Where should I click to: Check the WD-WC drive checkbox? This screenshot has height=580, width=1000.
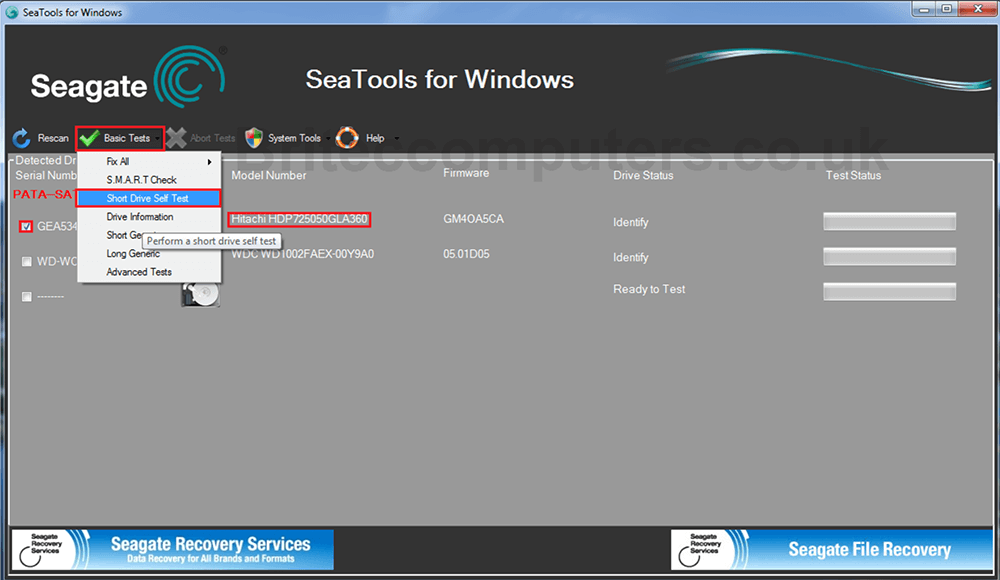pos(26,261)
